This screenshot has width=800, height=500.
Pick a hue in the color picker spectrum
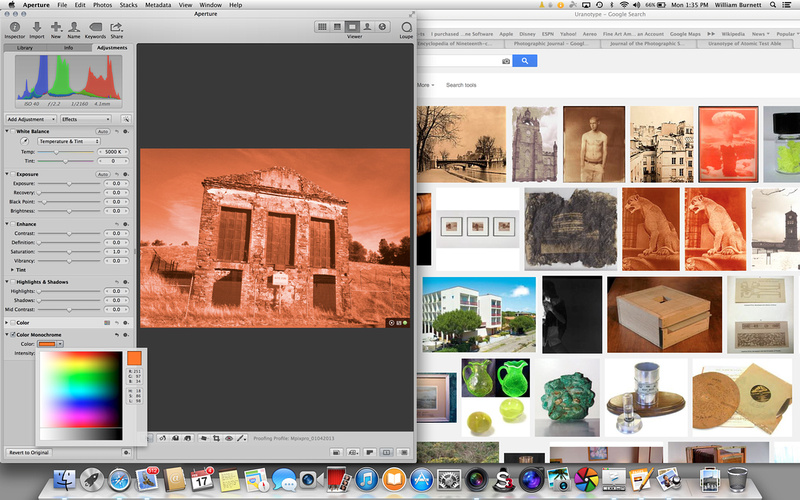coord(81,389)
